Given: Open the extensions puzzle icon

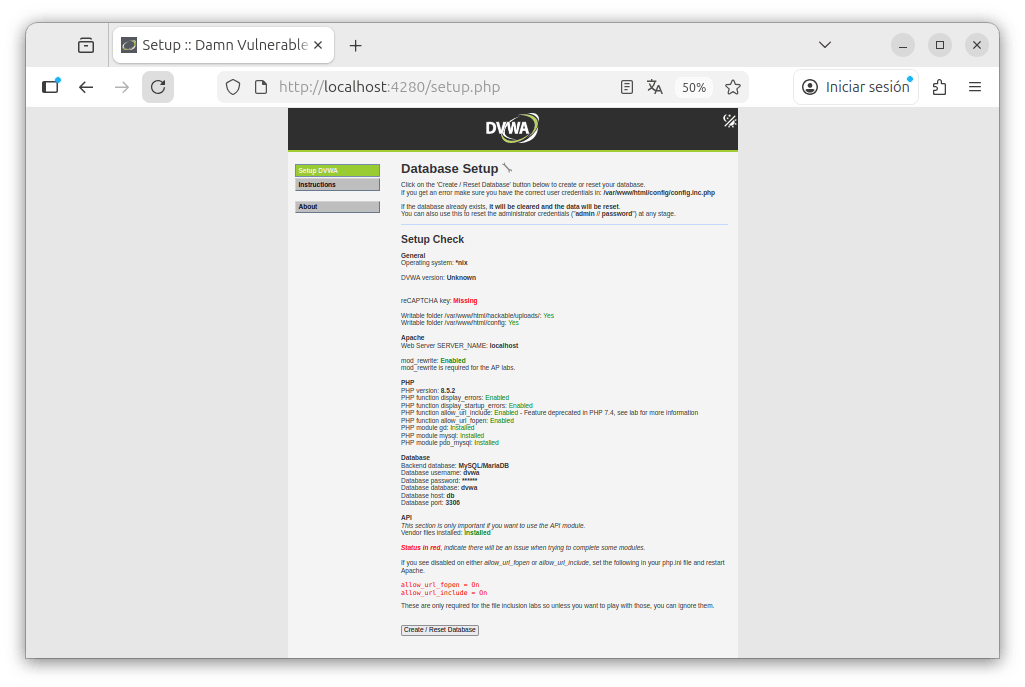Looking at the screenshot, I should coord(939,87).
